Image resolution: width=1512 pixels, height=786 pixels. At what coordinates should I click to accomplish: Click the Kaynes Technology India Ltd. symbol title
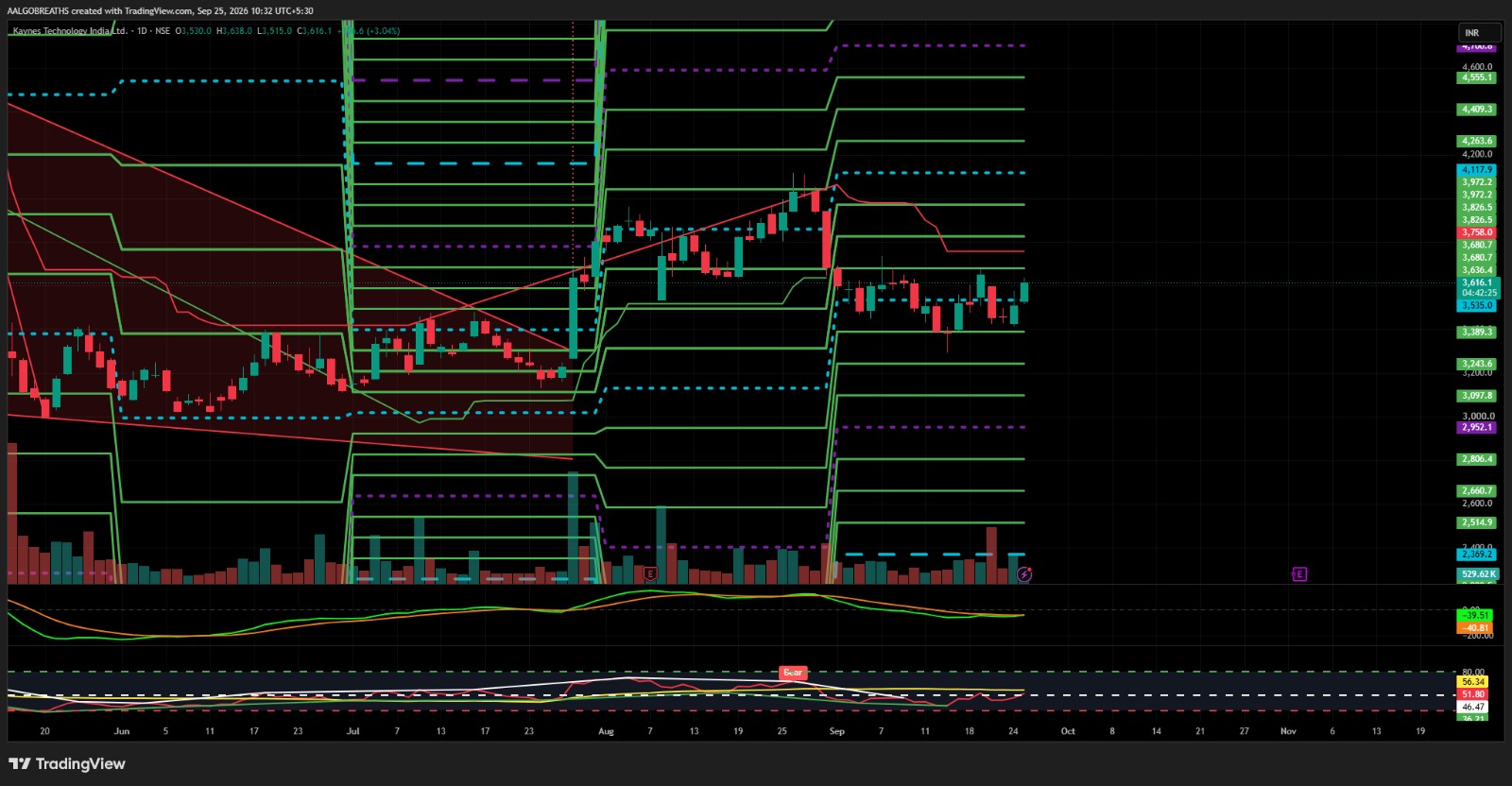click(69, 31)
